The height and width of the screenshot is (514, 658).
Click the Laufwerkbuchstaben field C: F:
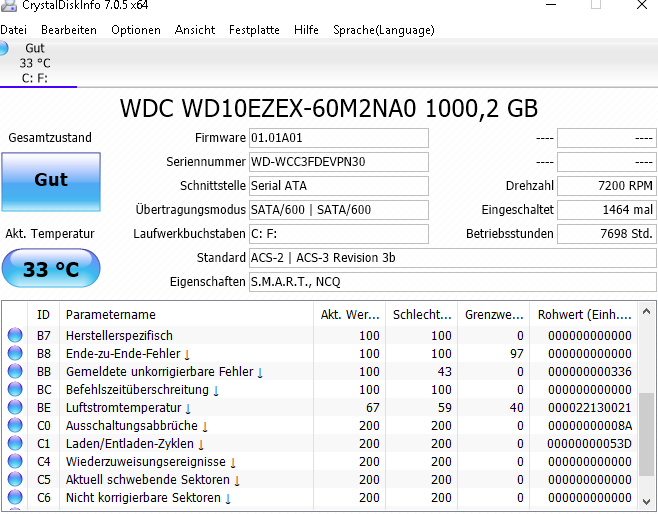pyautogui.click(x=339, y=234)
